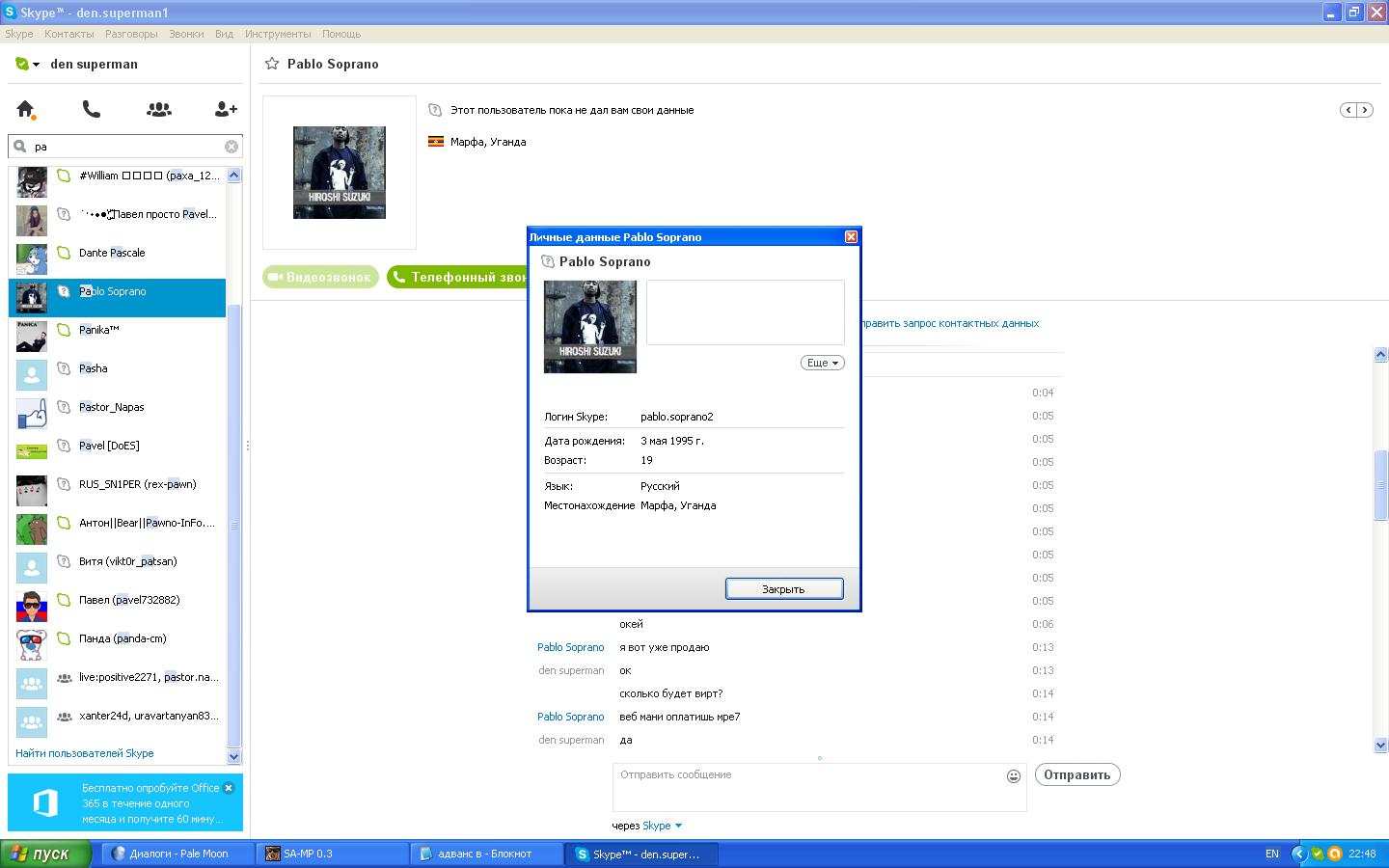
Task: Click the Телефонный звонок call button
Action: pyautogui.click(x=459, y=277)
